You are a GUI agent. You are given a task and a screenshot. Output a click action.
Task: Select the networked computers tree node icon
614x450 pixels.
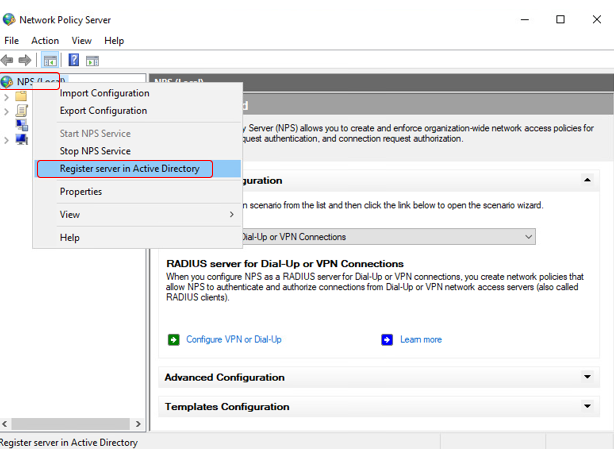[x=22, y=125]
